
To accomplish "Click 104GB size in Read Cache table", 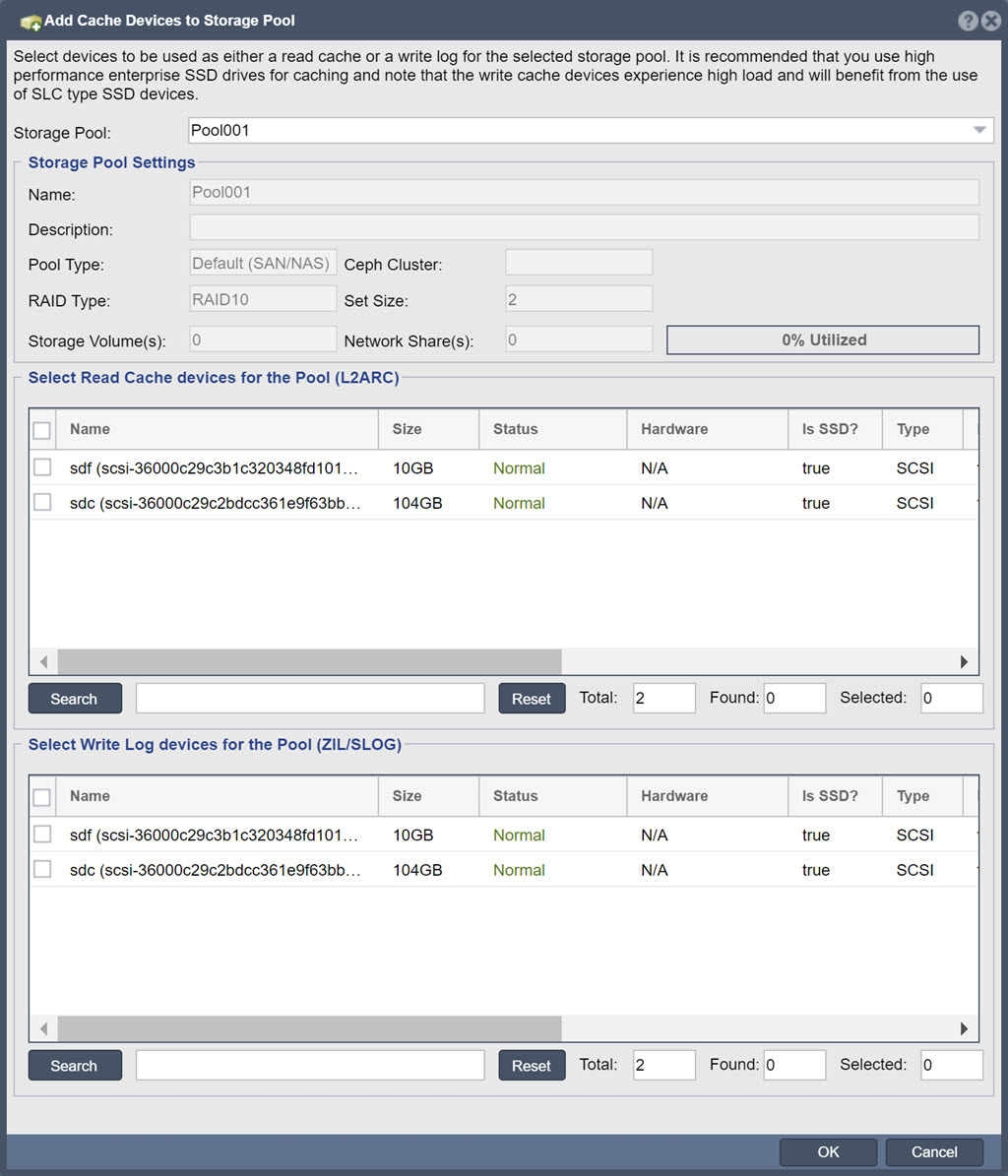I will click(417, 503).
